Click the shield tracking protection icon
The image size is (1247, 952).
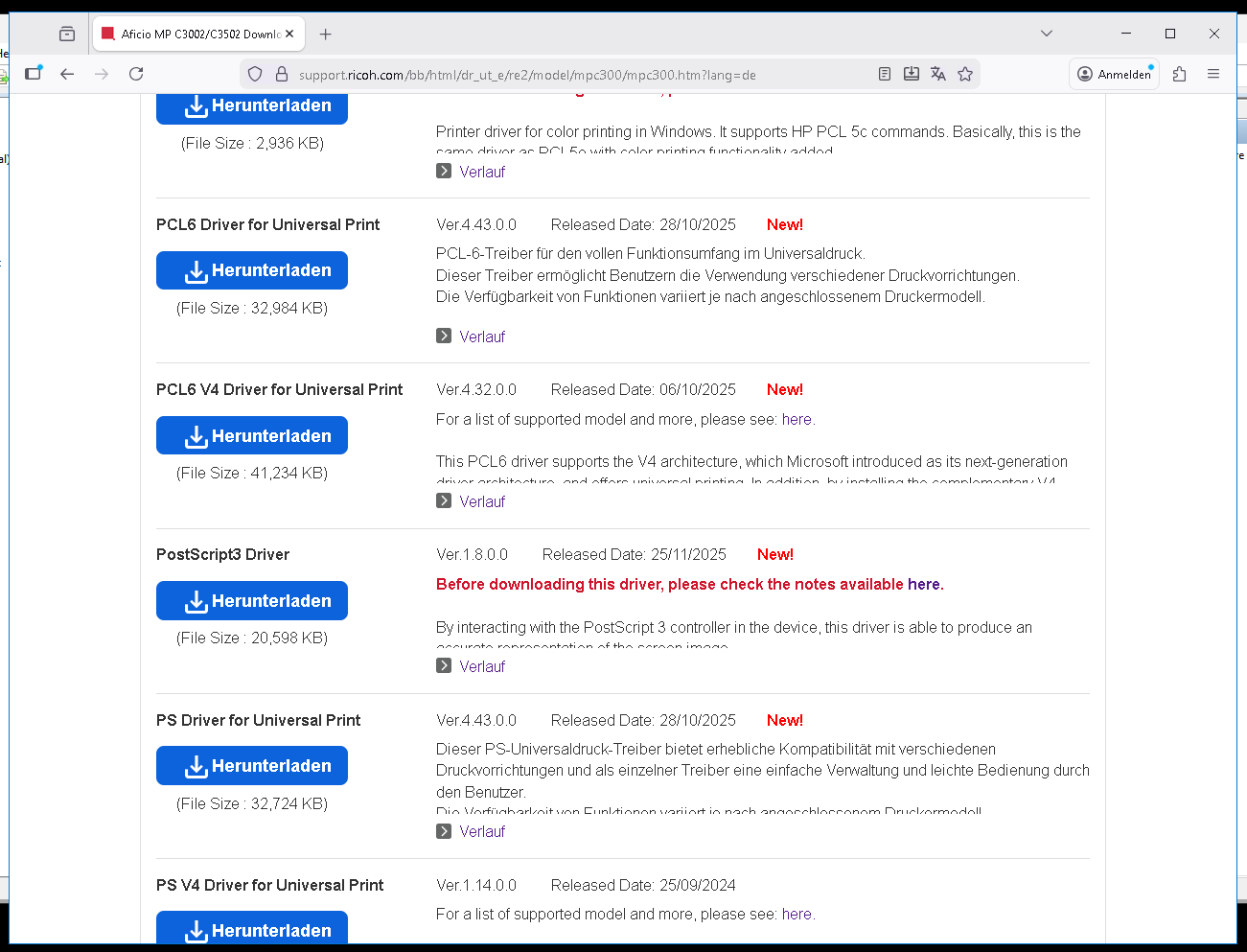click(255, 74)
